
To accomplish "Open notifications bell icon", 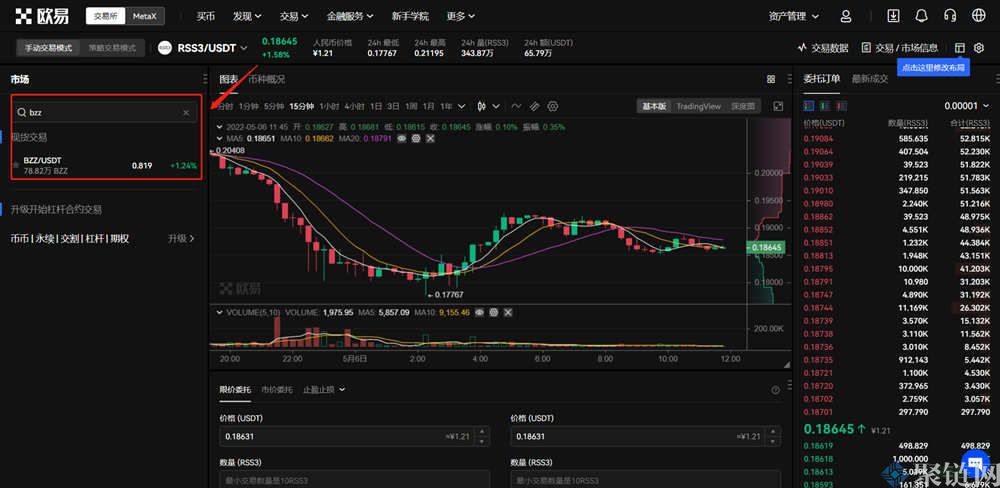I will point(921,16).
